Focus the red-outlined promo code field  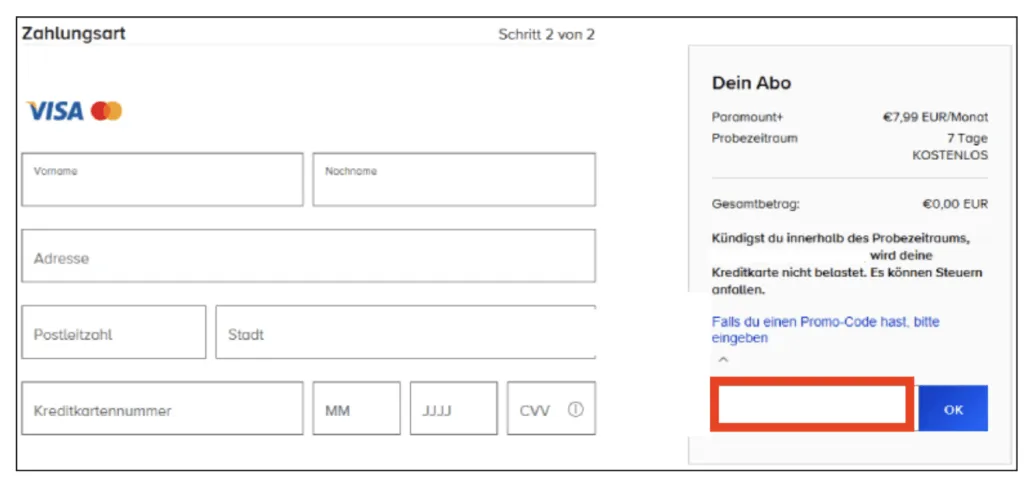(811, 405)
